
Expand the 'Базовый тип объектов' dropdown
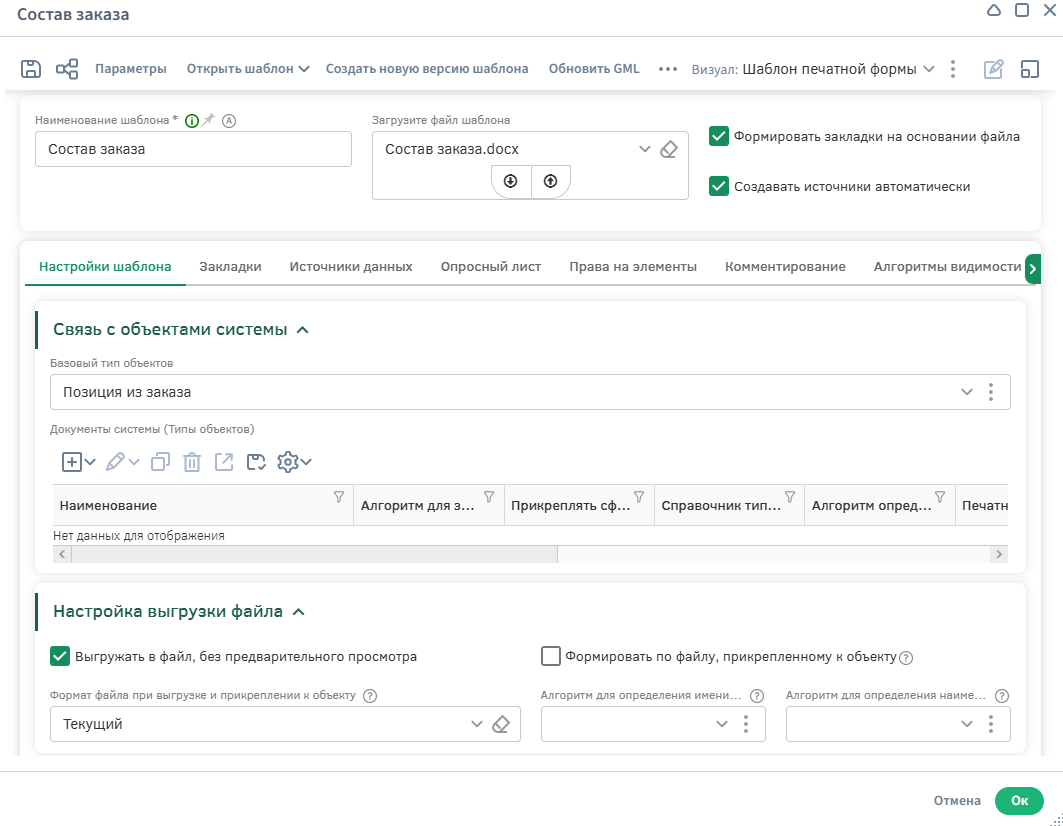coord(966,392)
